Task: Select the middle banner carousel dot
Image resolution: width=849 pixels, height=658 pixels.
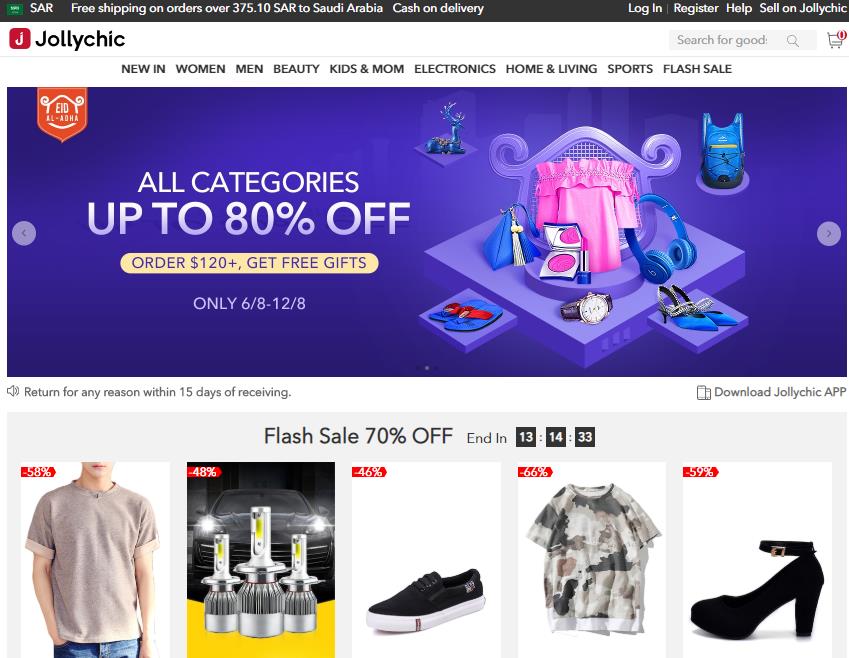Action: coord(427,368)
